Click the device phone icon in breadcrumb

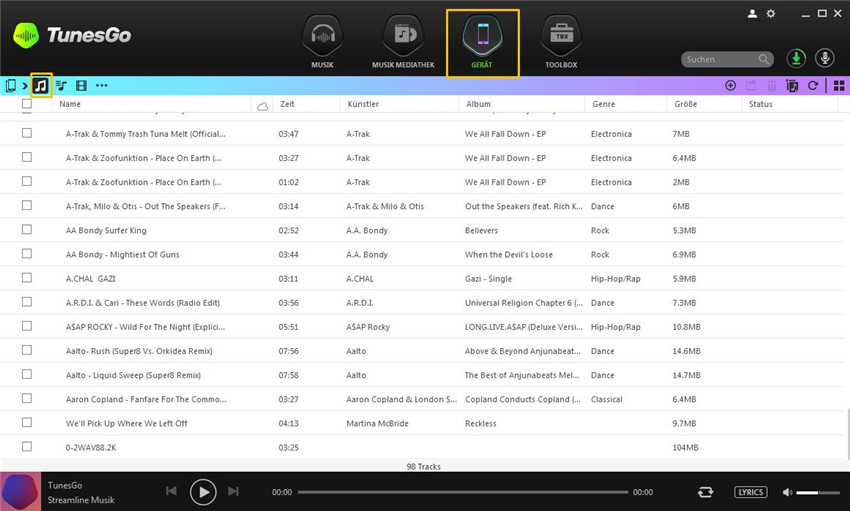click(10, 86)
